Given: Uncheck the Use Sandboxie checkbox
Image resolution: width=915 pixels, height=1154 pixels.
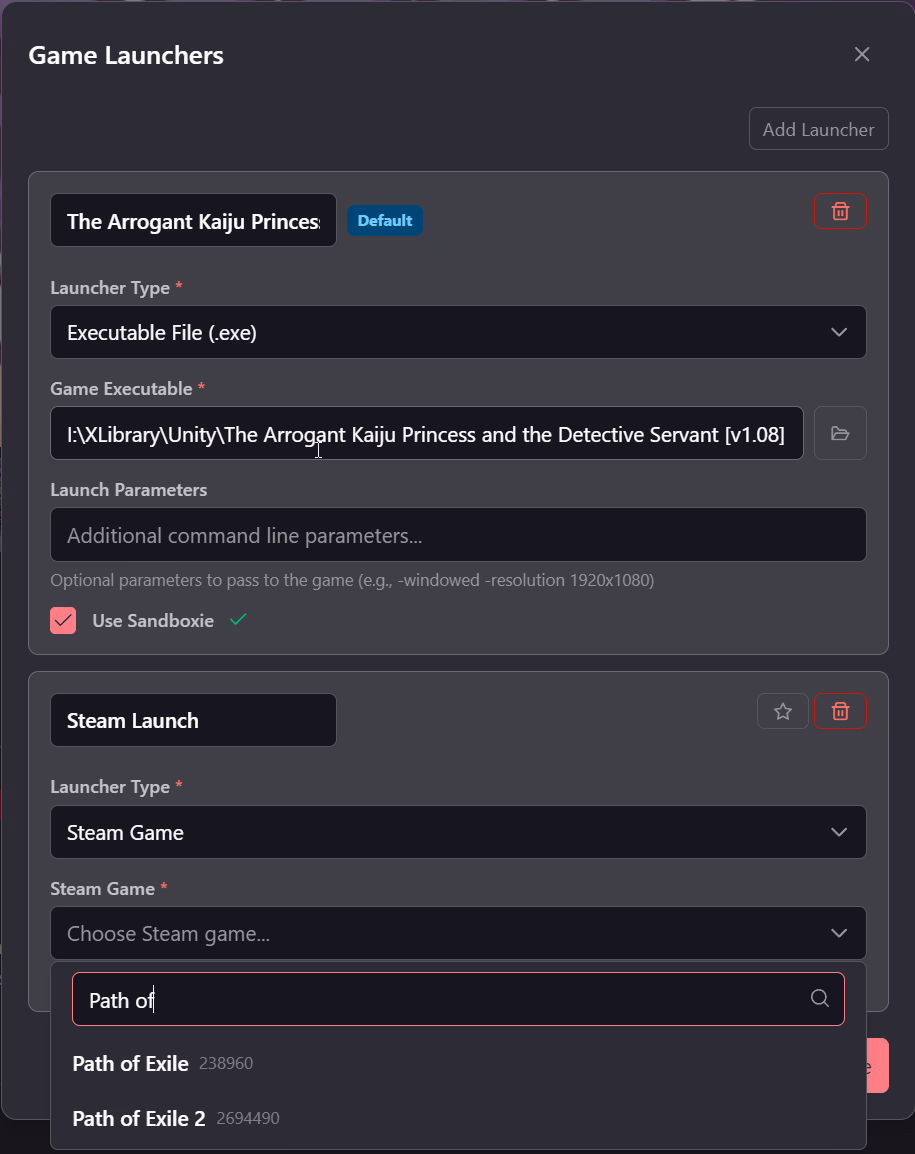Looking at the screenshot, I should [63, 620].
